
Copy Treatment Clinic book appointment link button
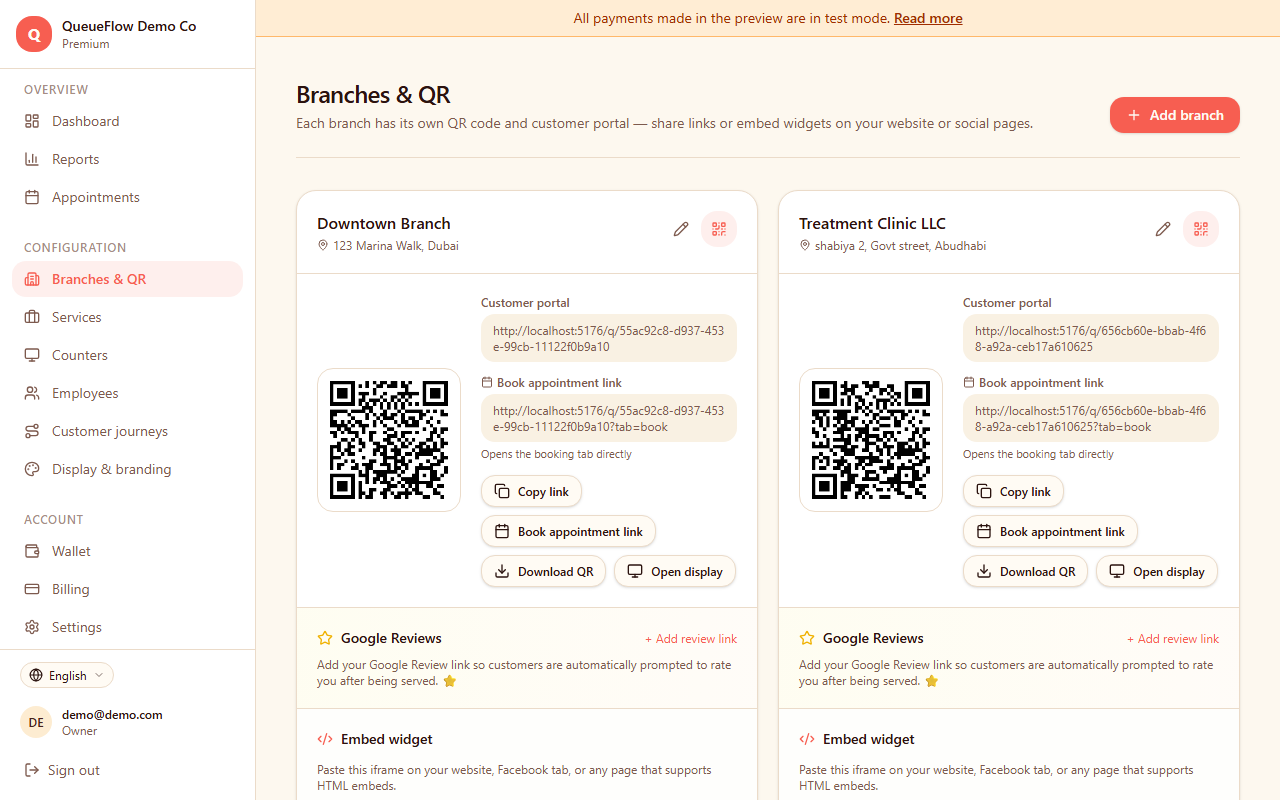(1050, 532)
